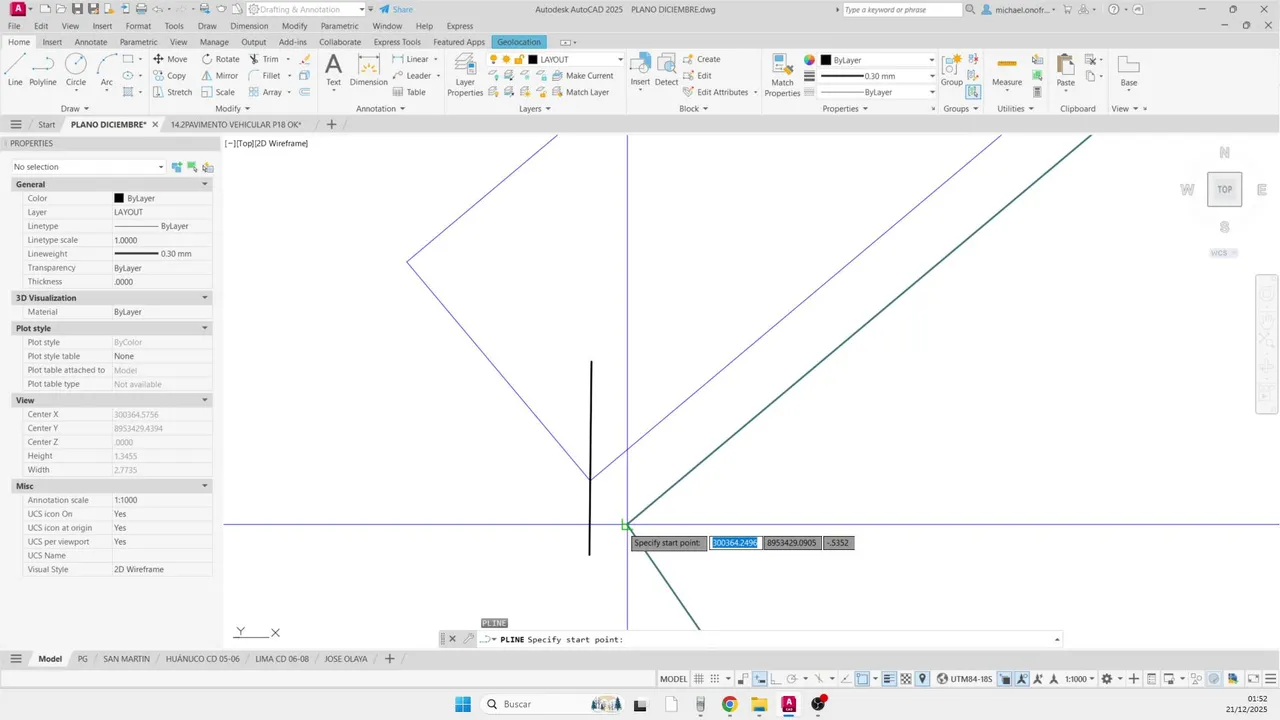Click the keyword search field in title bar
Image resolution: width=1280 pixels, height=720 pixels.
pos(901,9)
